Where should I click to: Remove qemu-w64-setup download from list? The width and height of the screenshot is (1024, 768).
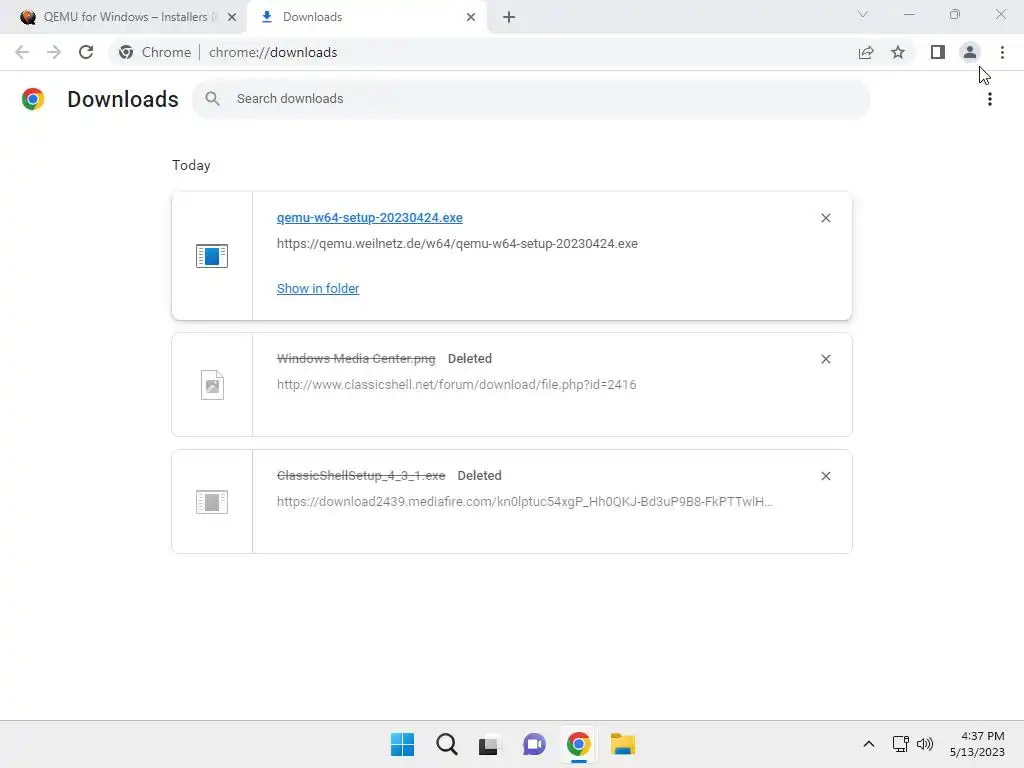[825, 218]
